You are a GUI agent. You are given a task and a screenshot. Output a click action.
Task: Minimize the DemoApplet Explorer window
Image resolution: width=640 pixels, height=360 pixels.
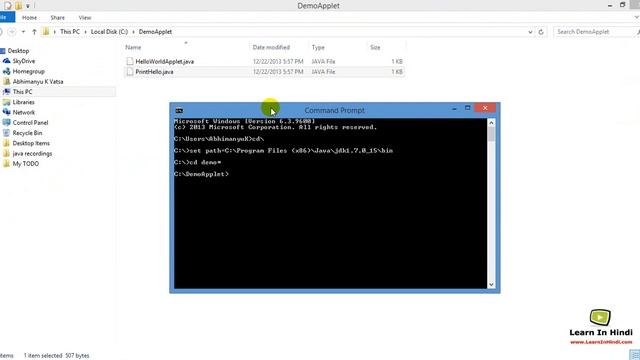(x=610, y=5)
